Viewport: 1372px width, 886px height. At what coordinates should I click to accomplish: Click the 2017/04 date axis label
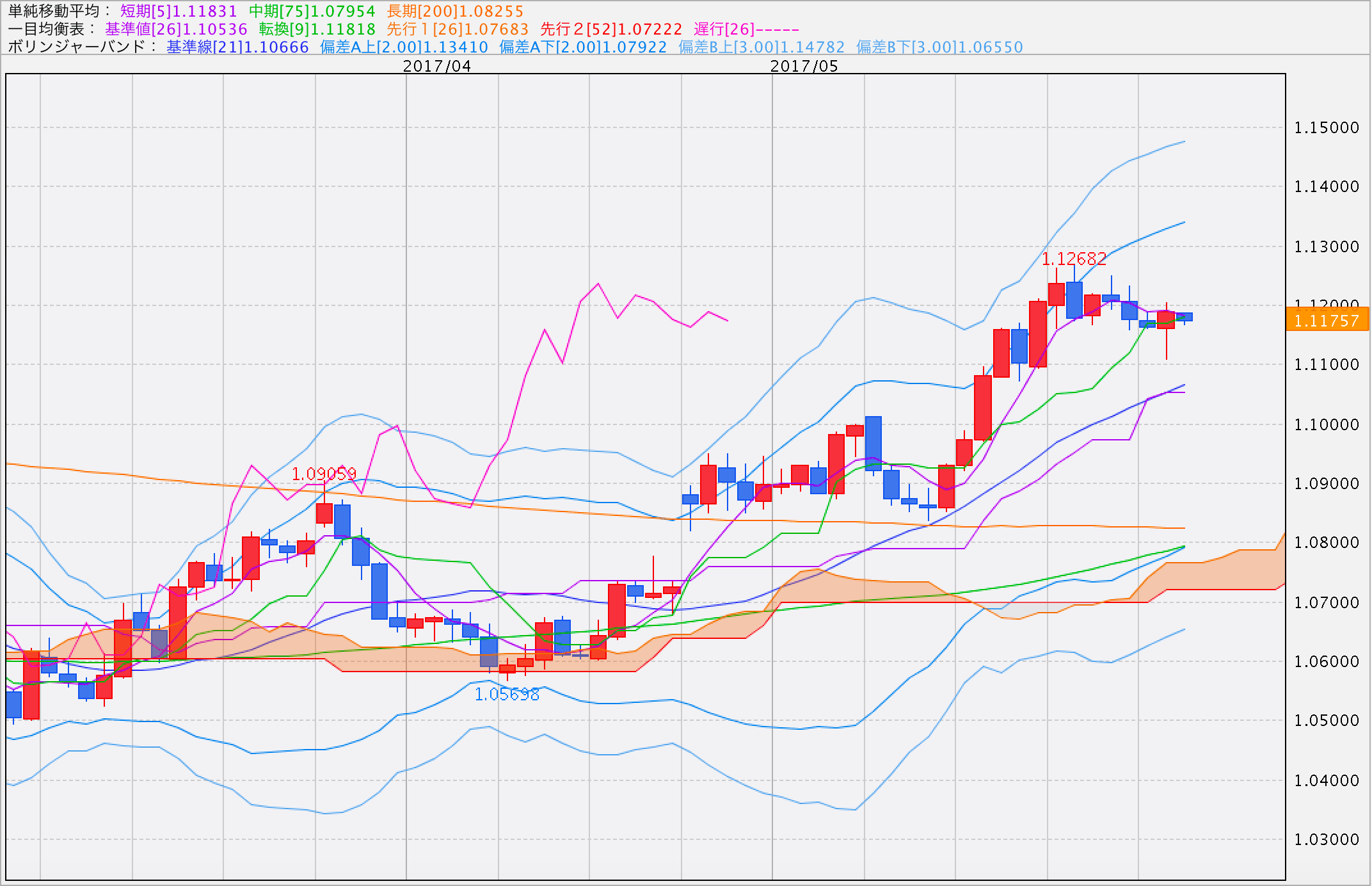(437, 66)
